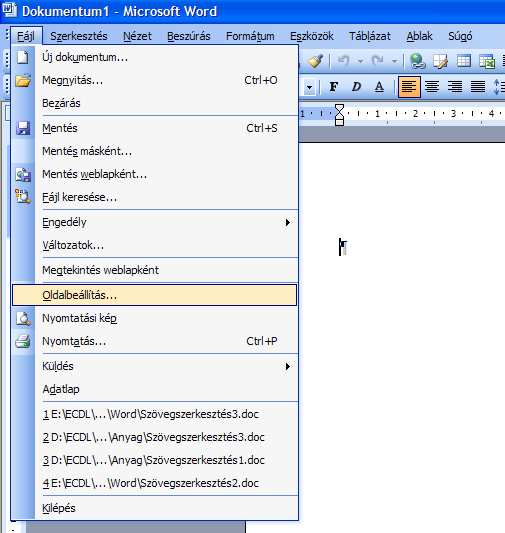Open the Szerkesztés menu
This screenshot has height=533, width=505.
79,36
